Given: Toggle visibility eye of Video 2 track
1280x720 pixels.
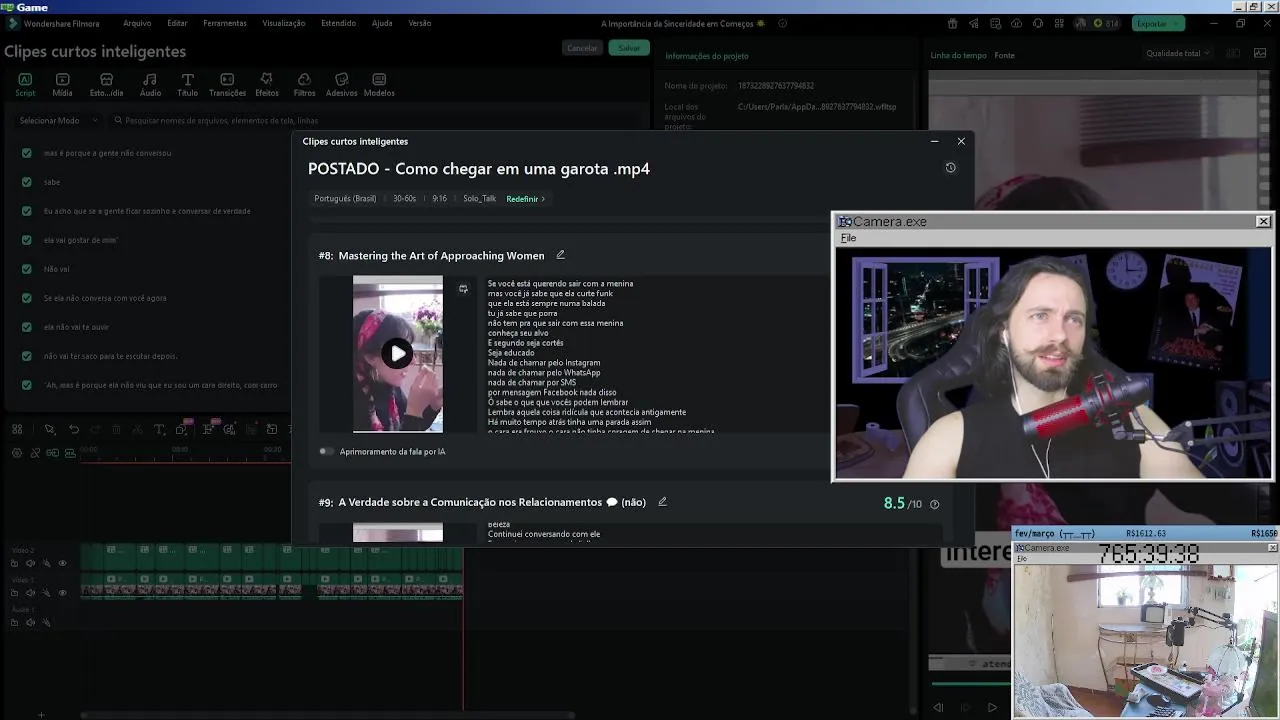Looking at the screenshot, I should coord(62,564).
